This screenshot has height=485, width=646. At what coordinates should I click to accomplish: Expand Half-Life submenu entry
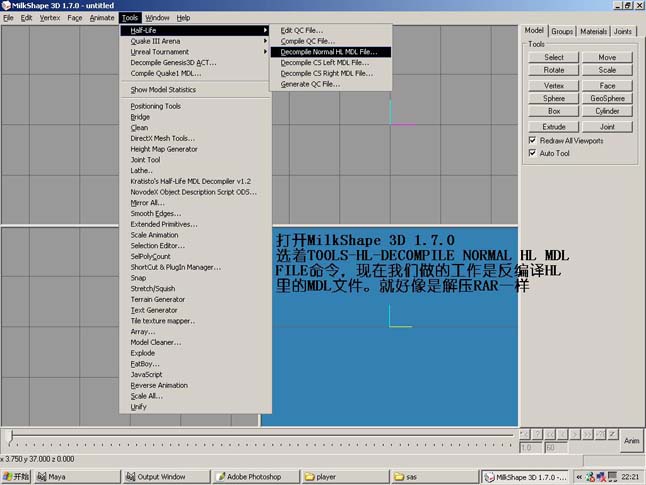195,30
